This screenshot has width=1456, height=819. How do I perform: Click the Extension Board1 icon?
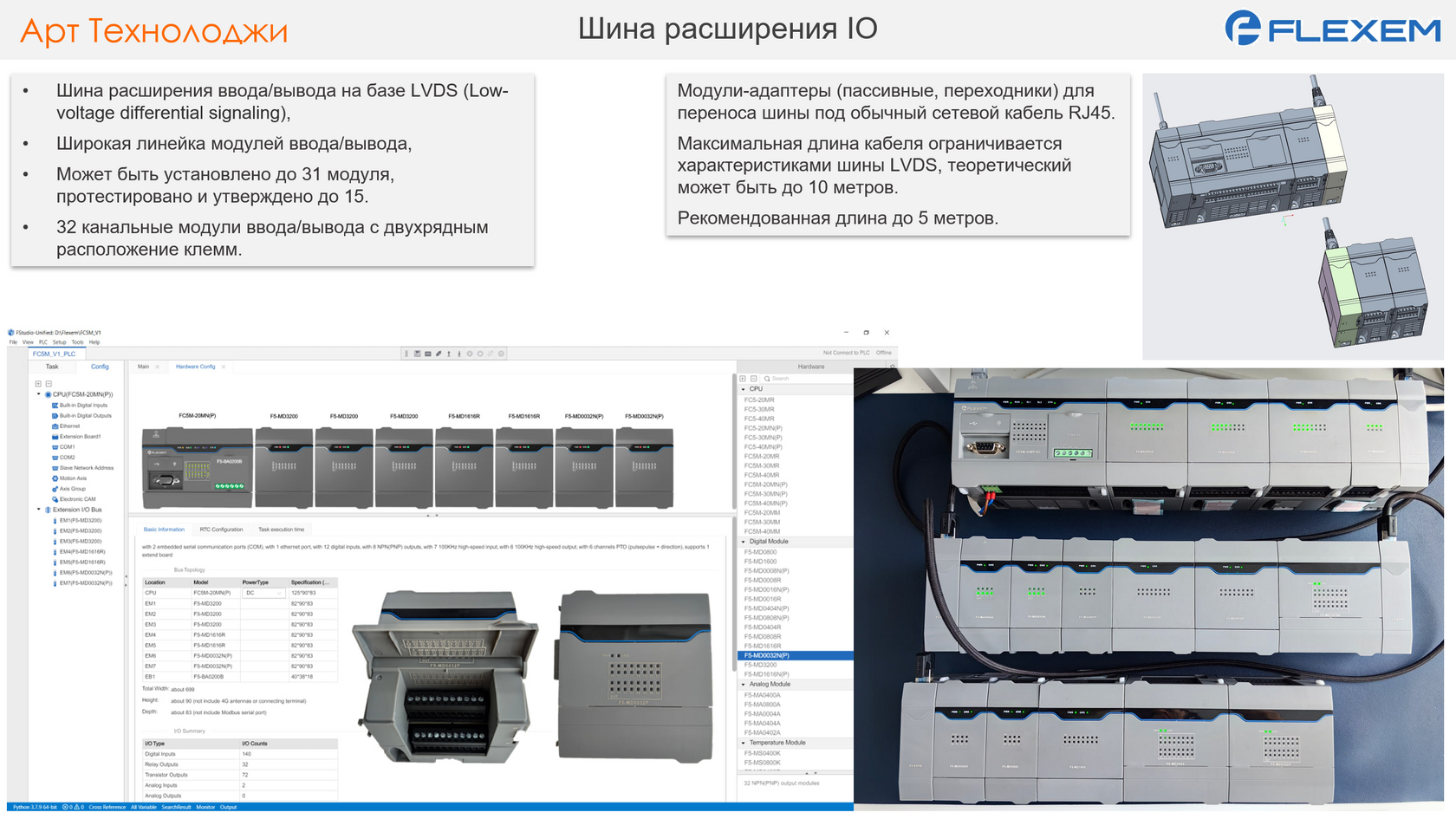click(x=55, y=437)
